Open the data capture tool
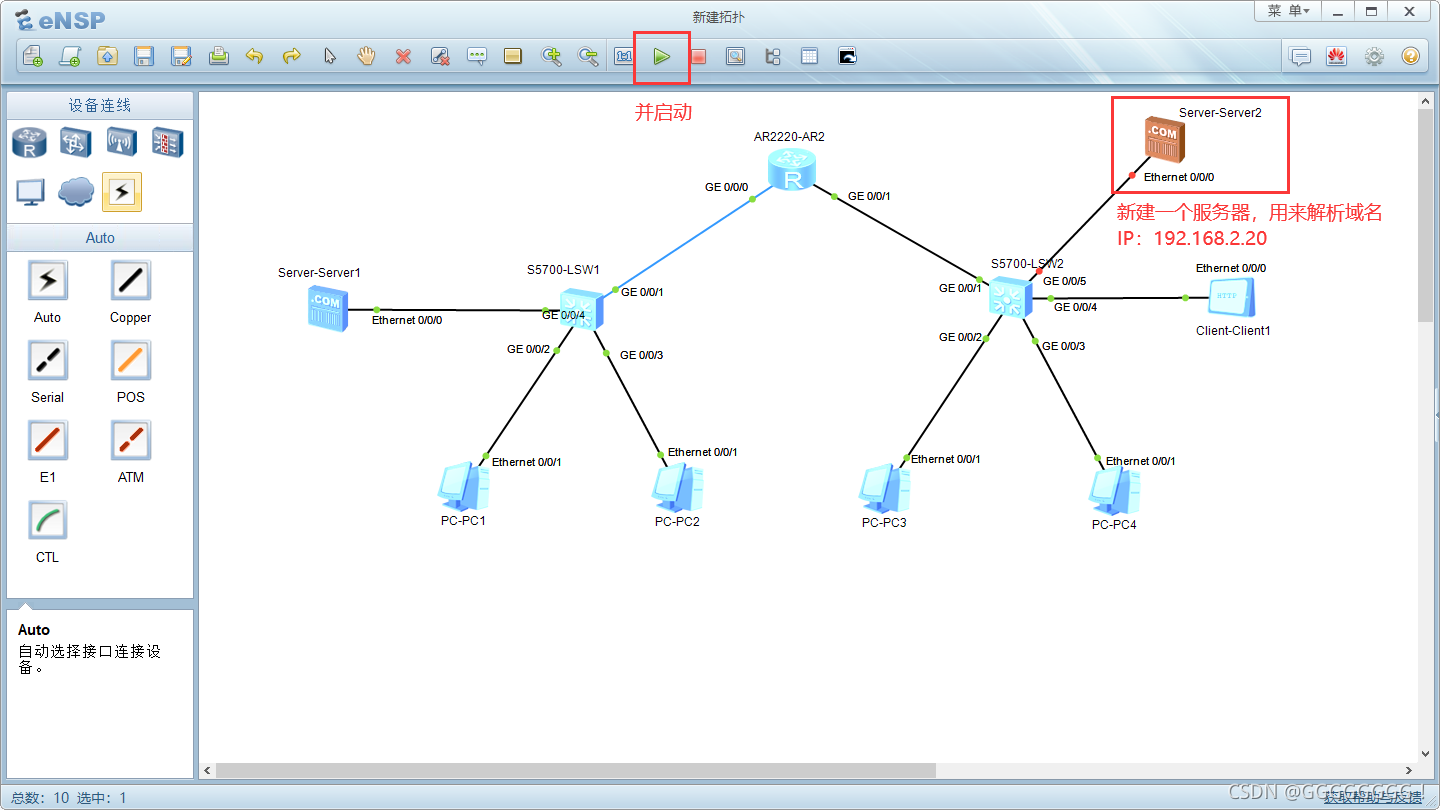This screenshot has width=1440, height=810. click(735, 56)
